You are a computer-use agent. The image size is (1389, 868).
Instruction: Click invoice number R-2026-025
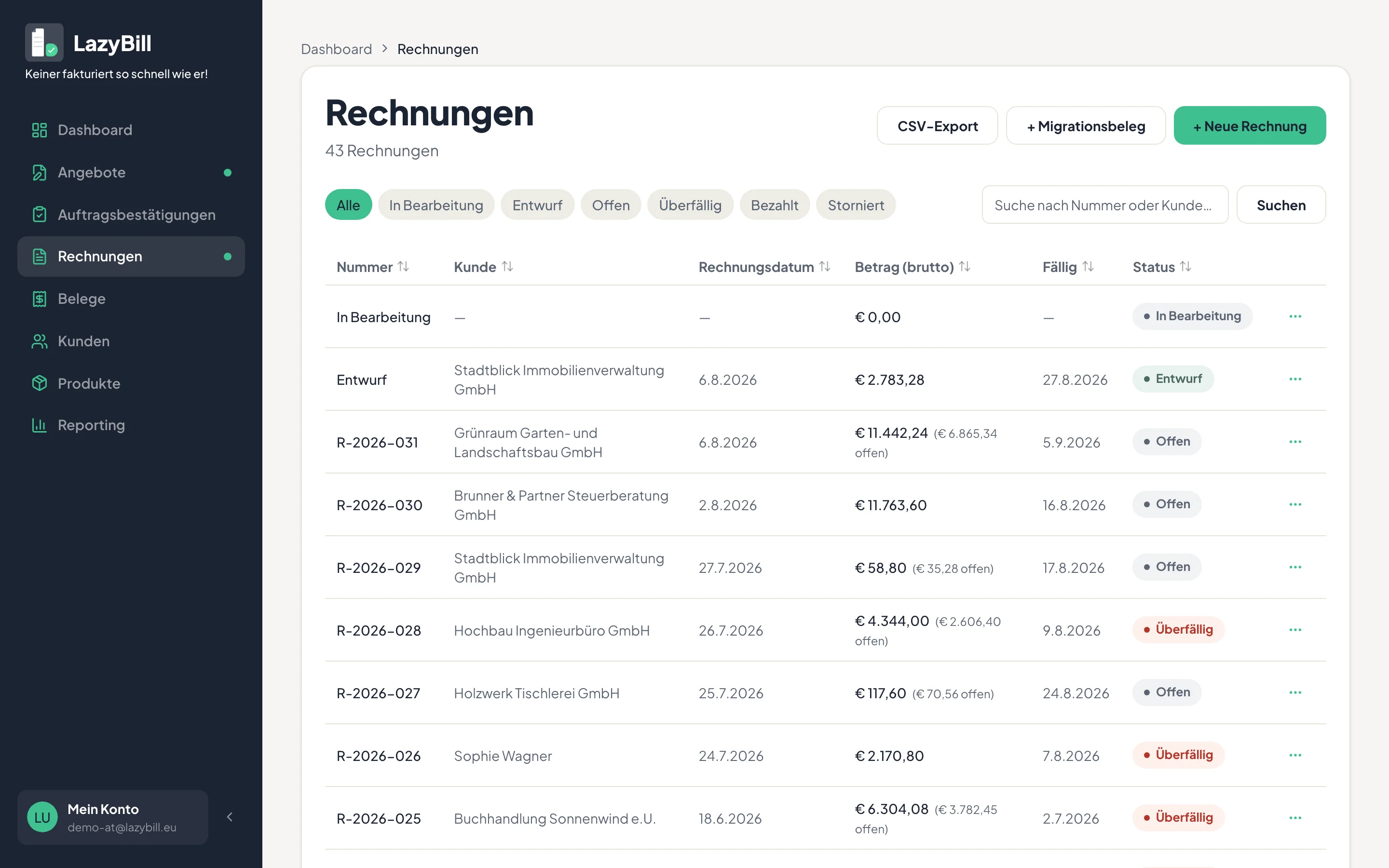(378, 819)
